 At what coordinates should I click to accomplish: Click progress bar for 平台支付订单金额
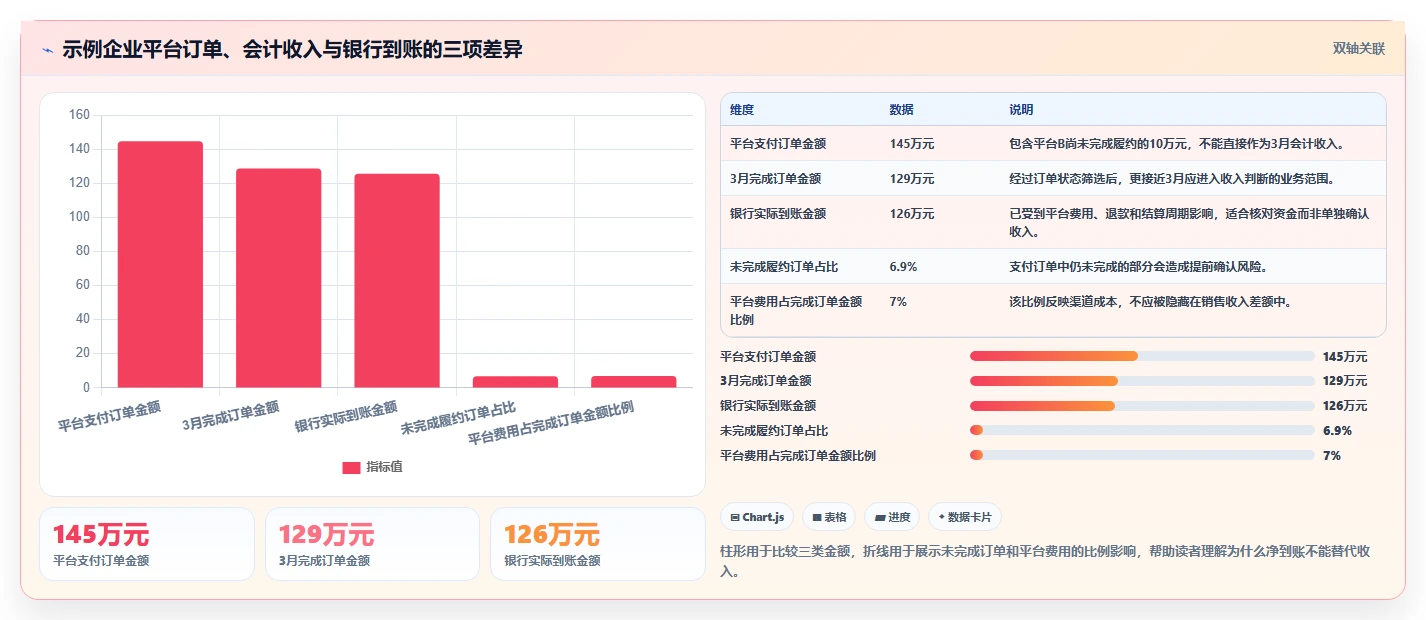pyautogui.click(x=1142, y=356)
